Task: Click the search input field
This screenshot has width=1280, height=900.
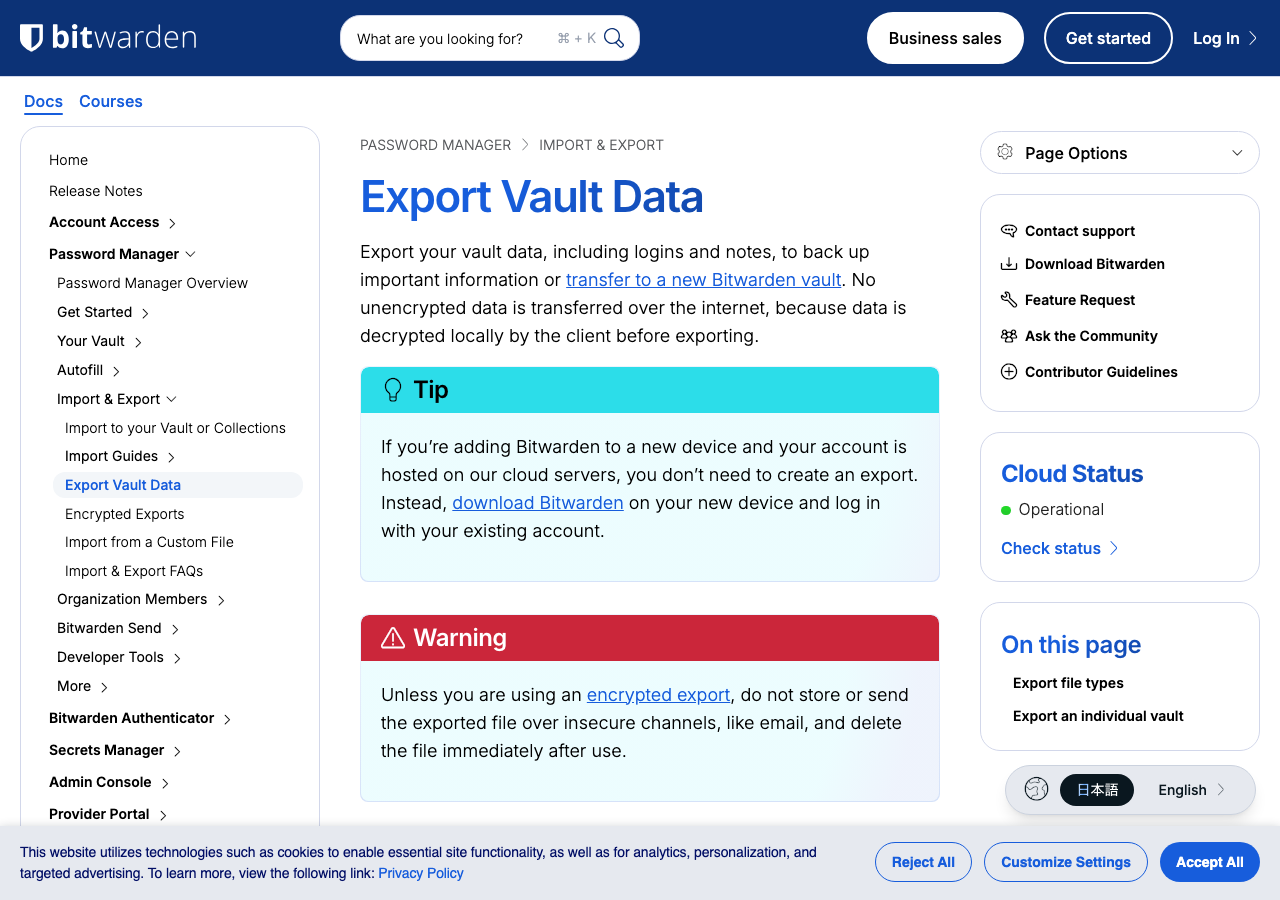Action: pos(490,38)
